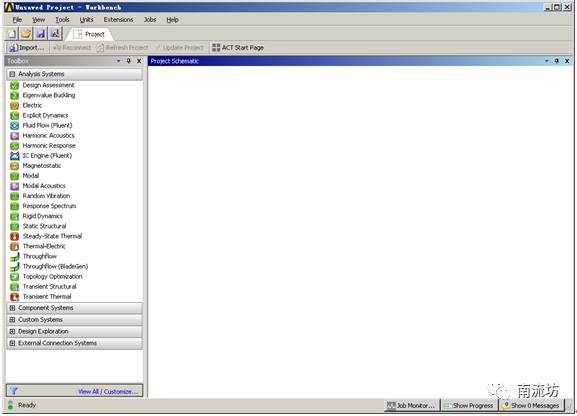The height and width of the screenshot is (416, 577).
Task: Open the View All / Customize... link
Action: click(x=108, y=391)
